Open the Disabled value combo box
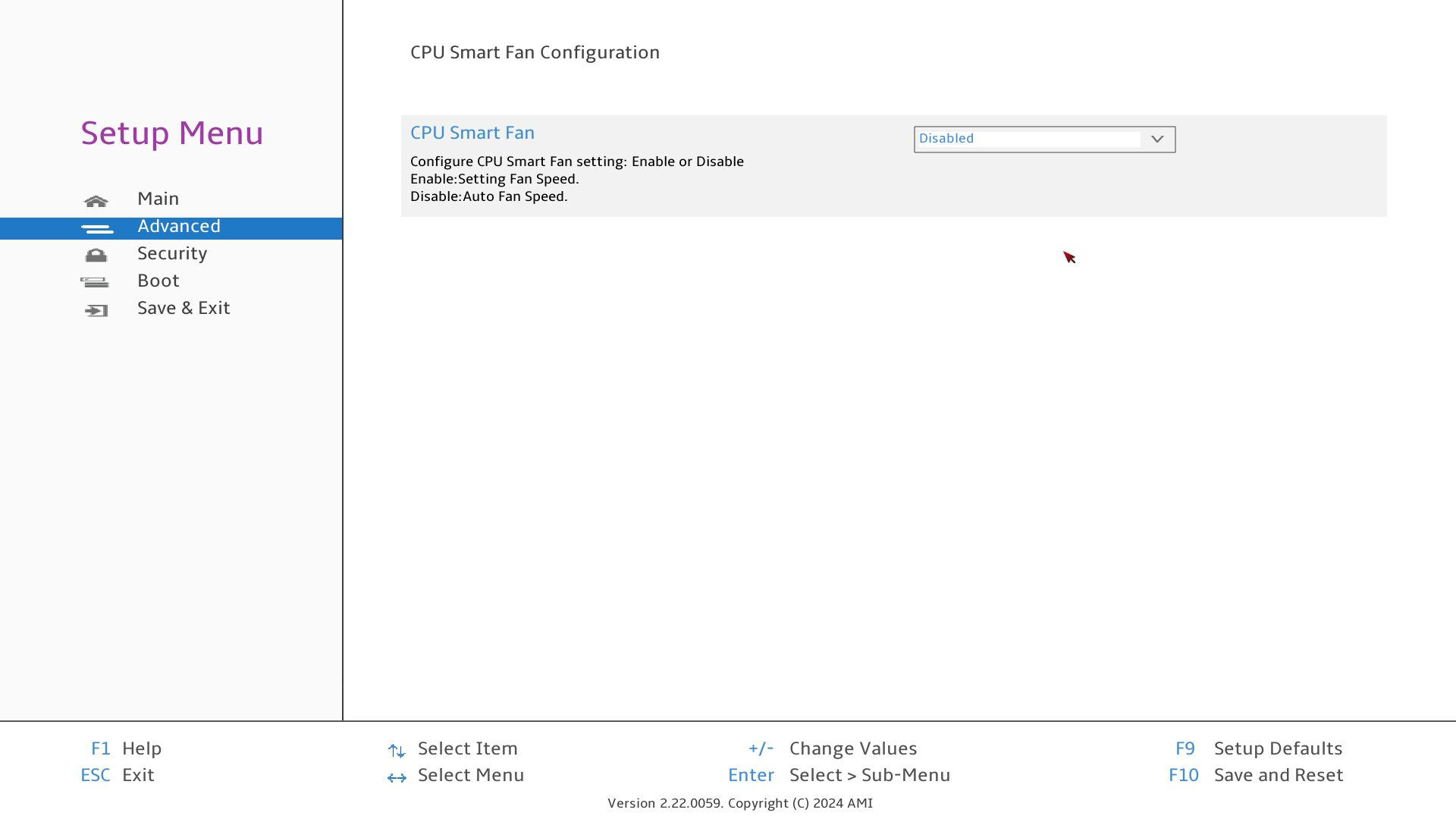The height and width of the screenshot is (819, 1456). click(x=1028, y=139)
